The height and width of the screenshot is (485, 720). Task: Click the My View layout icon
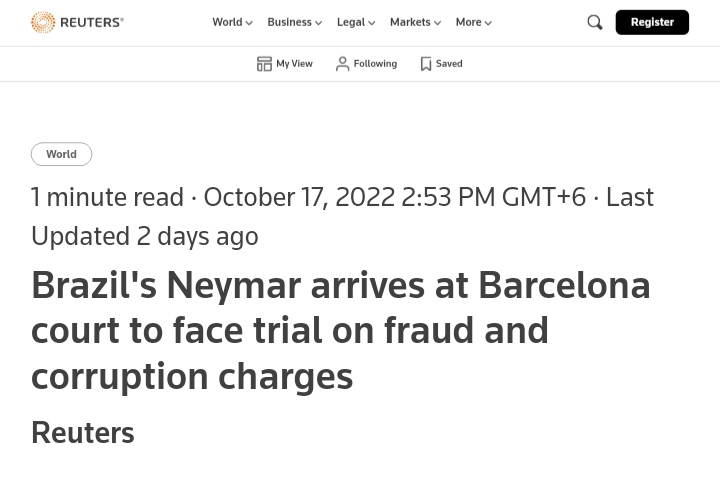point(264,63)
